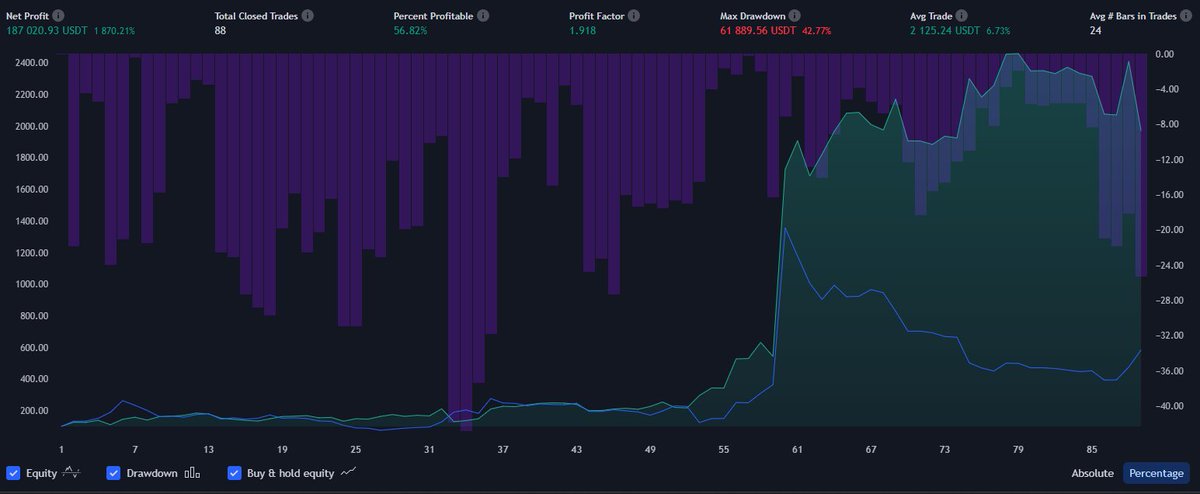Click the 2400.00 left axis label
Viewport: 1200px width, 494px height.
point(31,62)
